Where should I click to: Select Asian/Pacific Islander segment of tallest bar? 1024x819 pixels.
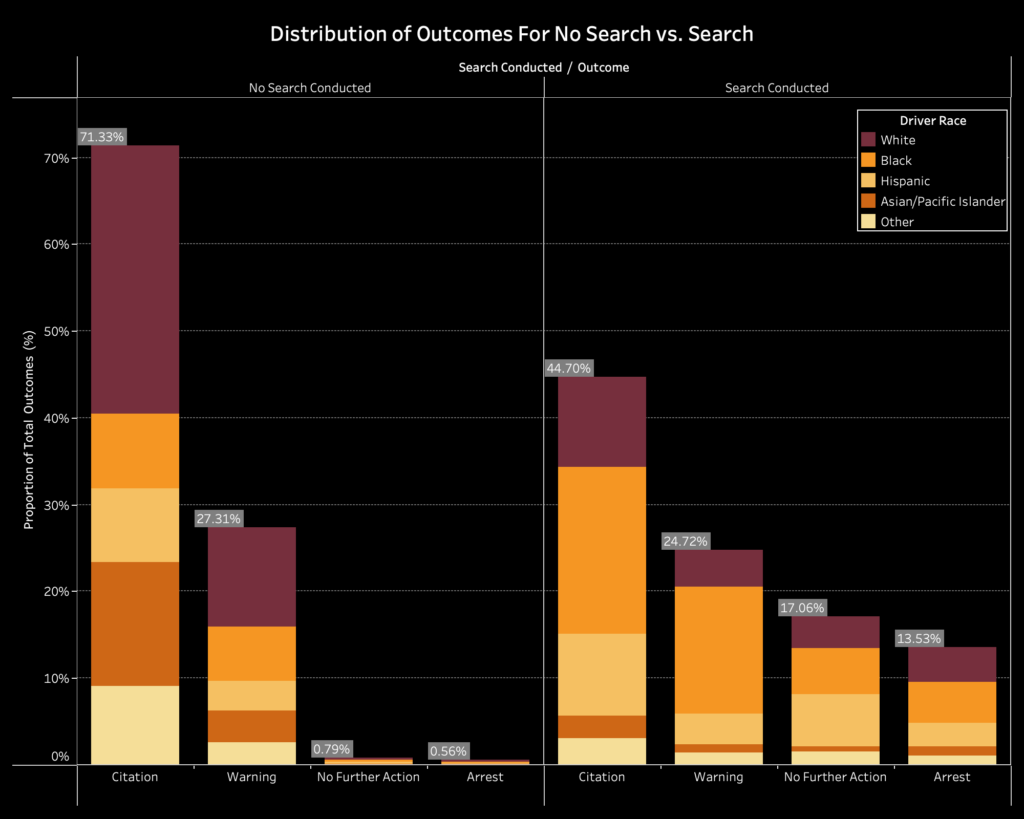point(135,623)
